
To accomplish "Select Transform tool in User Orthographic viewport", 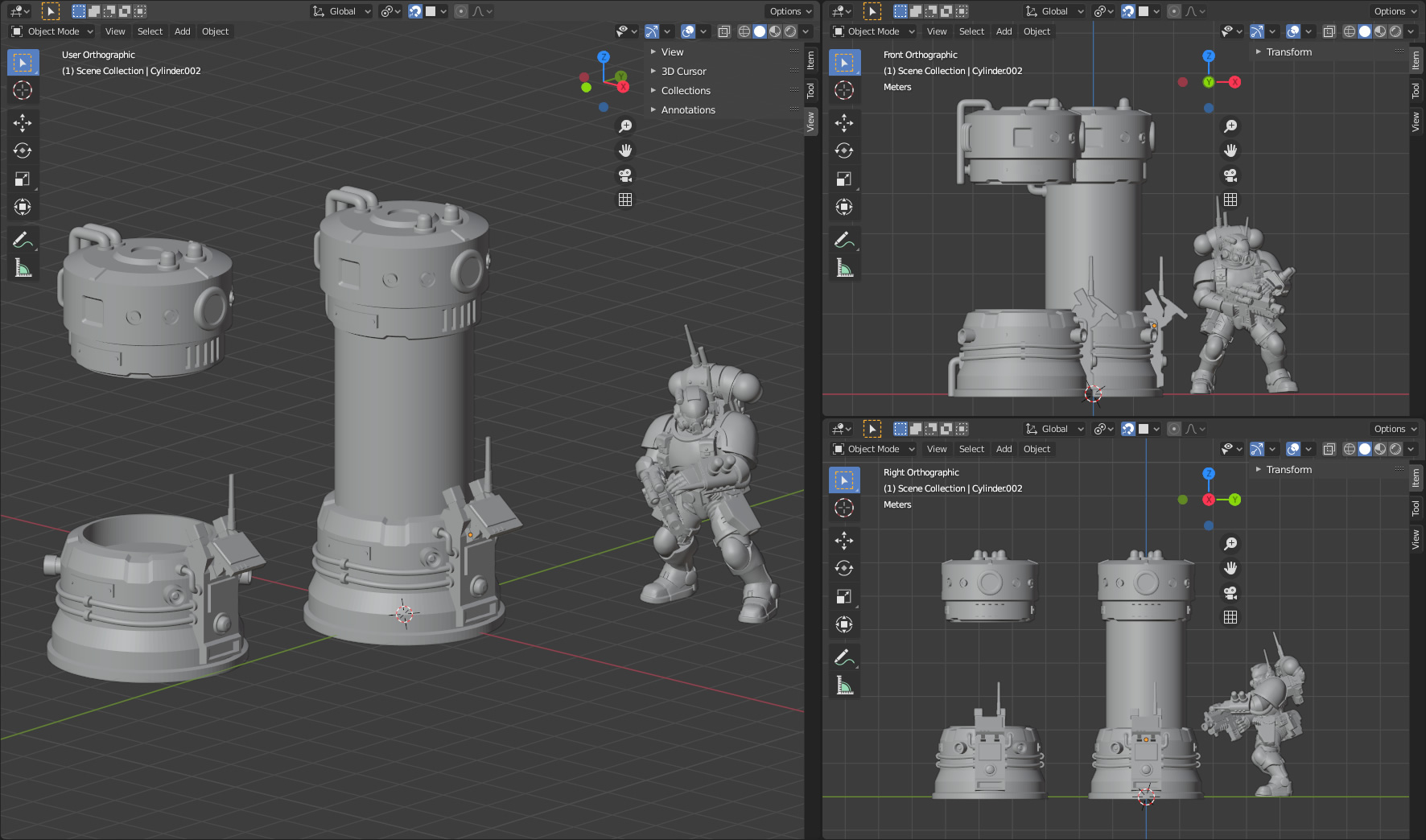I will [23, 207].
